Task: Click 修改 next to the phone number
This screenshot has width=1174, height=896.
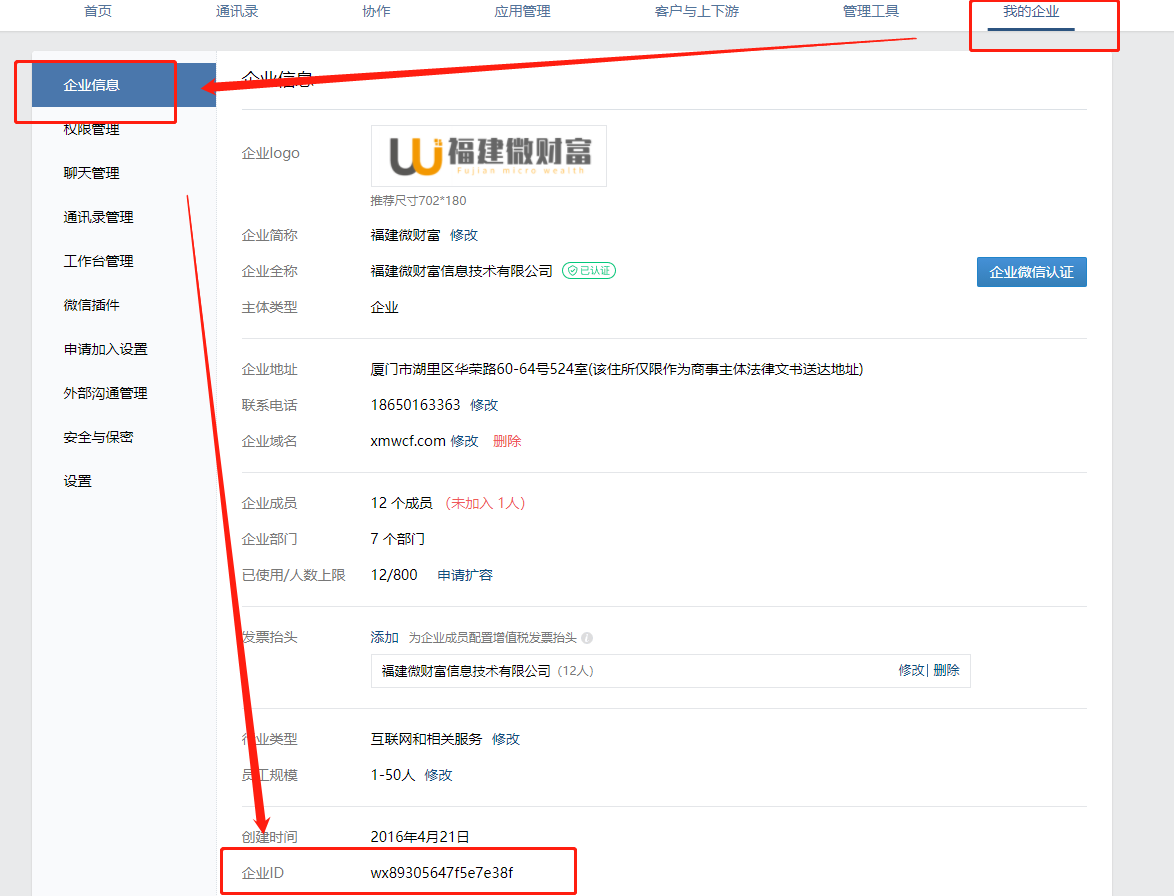Action: coord(484,405)
